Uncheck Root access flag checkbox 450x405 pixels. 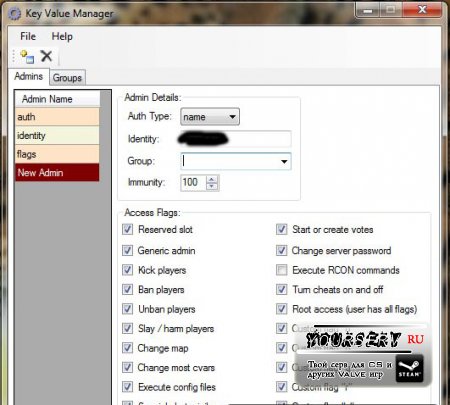click(x=281, y=309)
